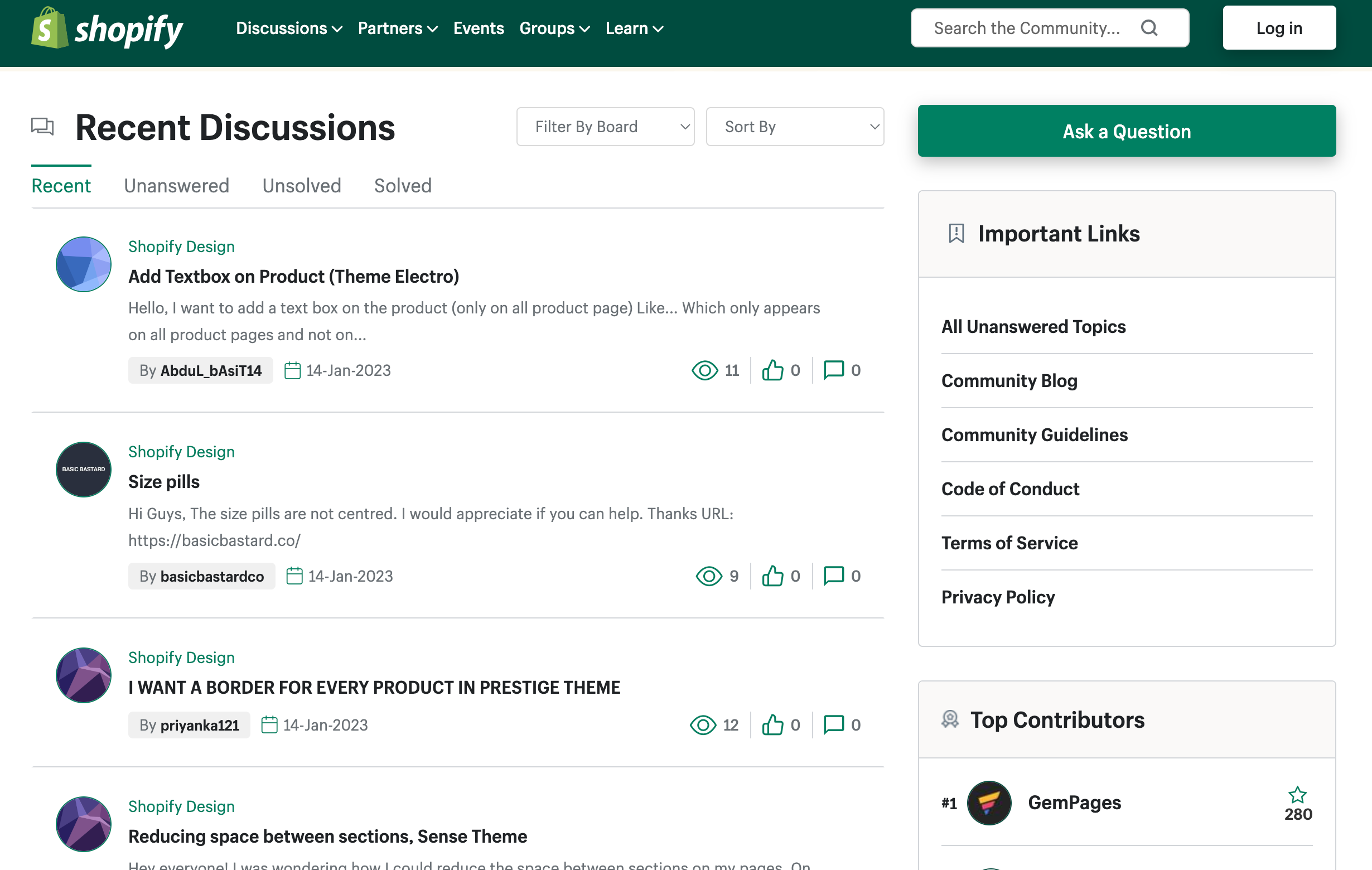Screen dimensions: 1372x870
Task: Click basicbastardco's circular avatar
Action: [x=83, y=470]
